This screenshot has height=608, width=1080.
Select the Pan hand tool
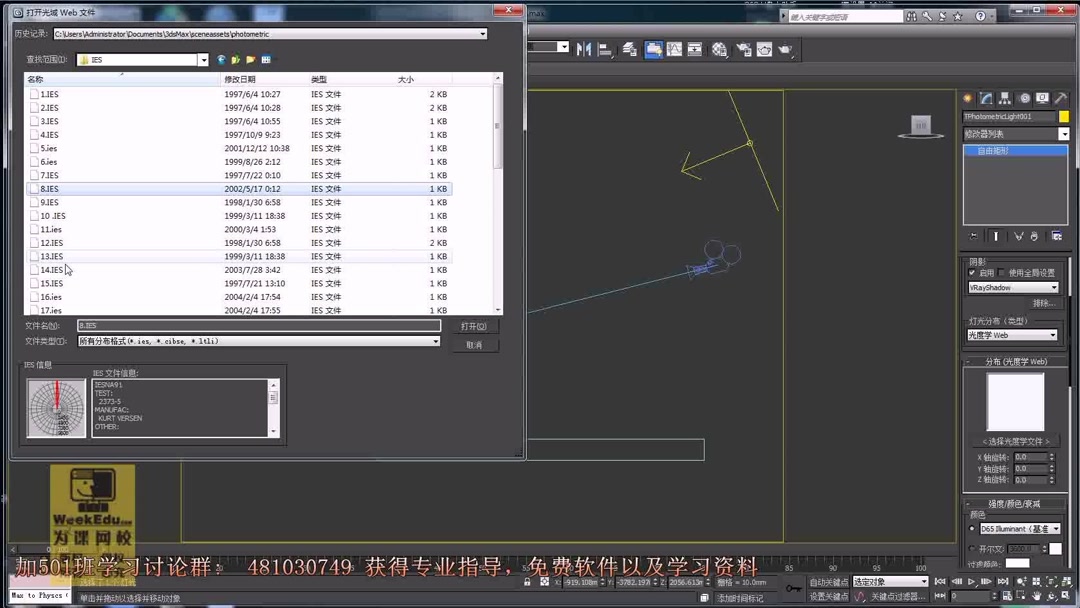pyautogui.click(x=1037, y=595)
